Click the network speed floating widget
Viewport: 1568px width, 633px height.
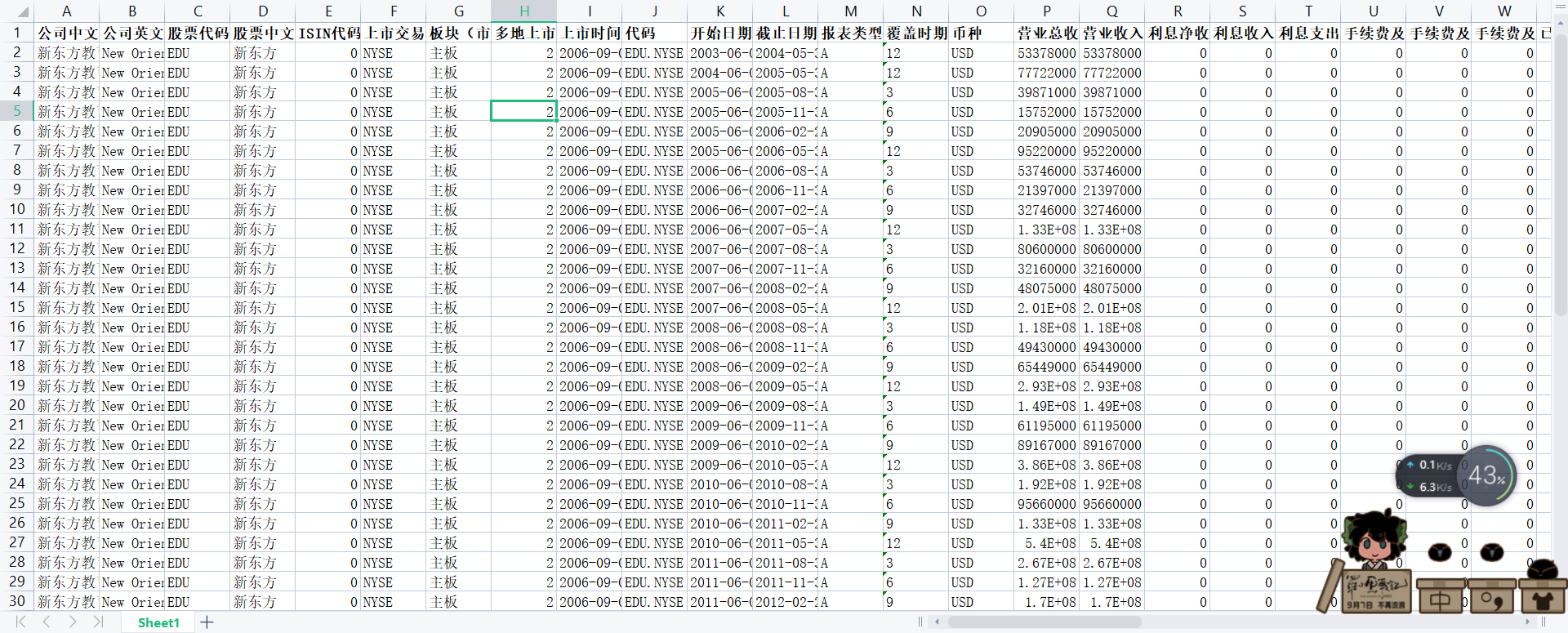click(x=1428, y=475)
